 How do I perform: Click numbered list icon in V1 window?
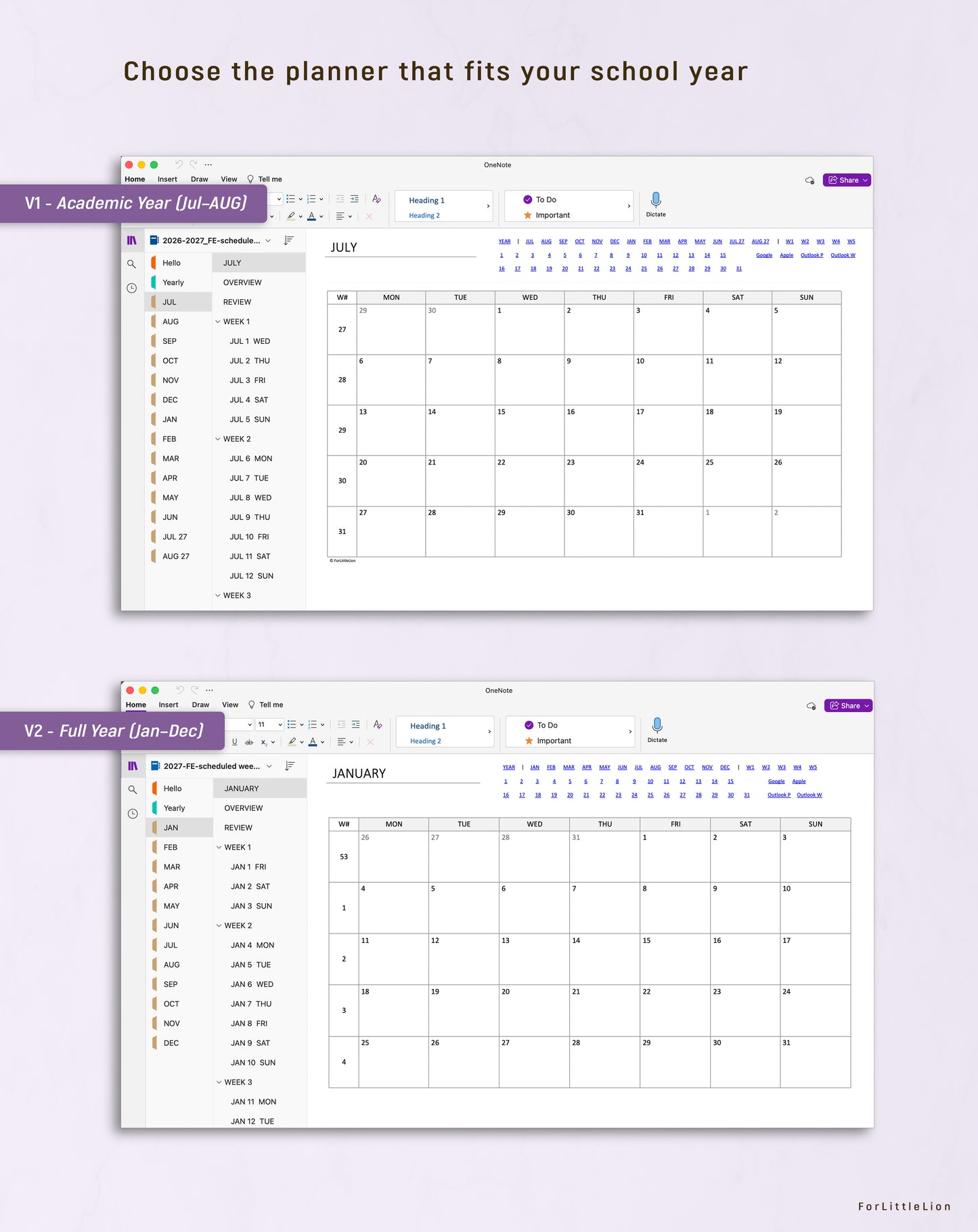[x=311, y=199]
